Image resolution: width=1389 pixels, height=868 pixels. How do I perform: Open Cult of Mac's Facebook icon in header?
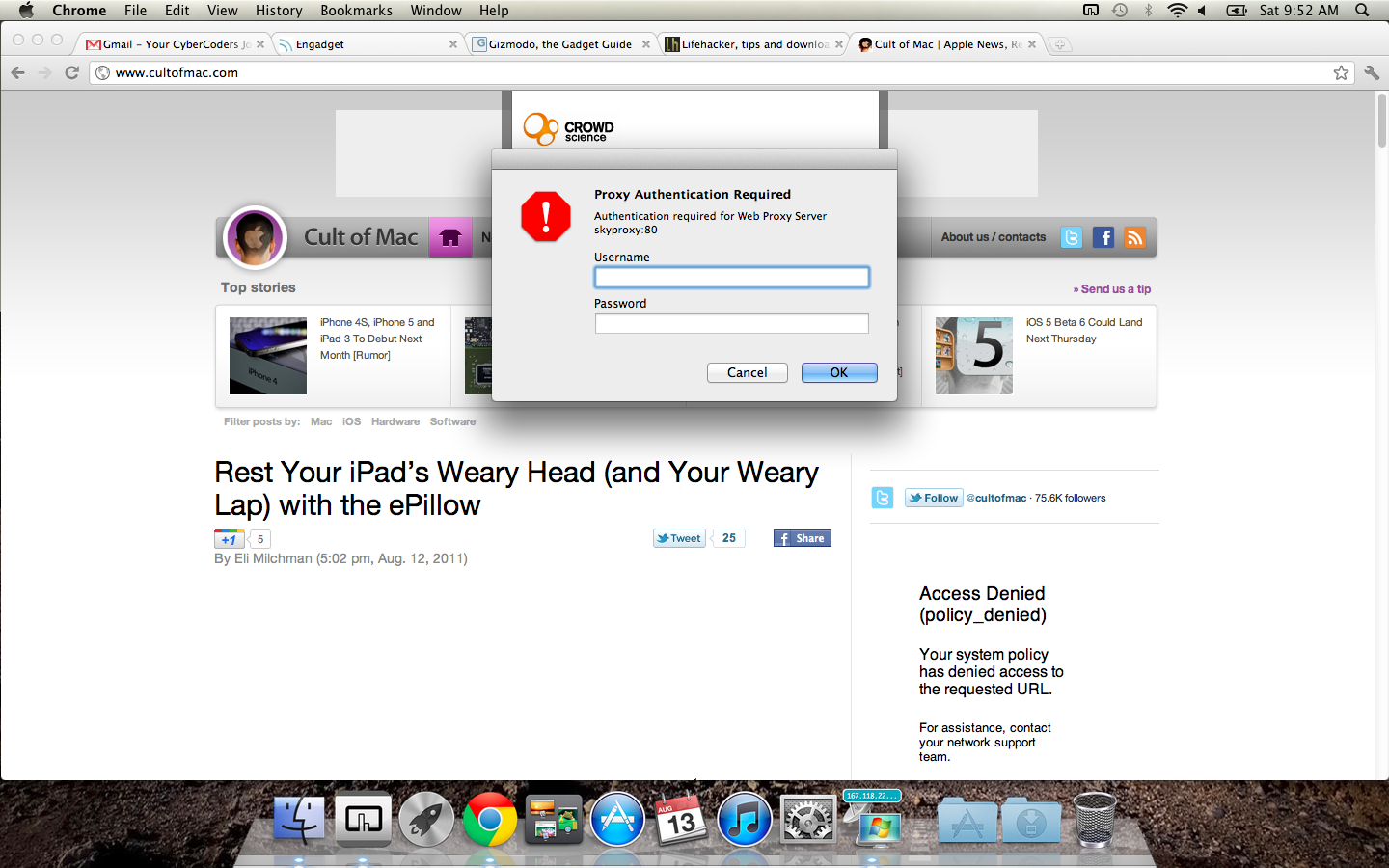[x=1103, y=237]
